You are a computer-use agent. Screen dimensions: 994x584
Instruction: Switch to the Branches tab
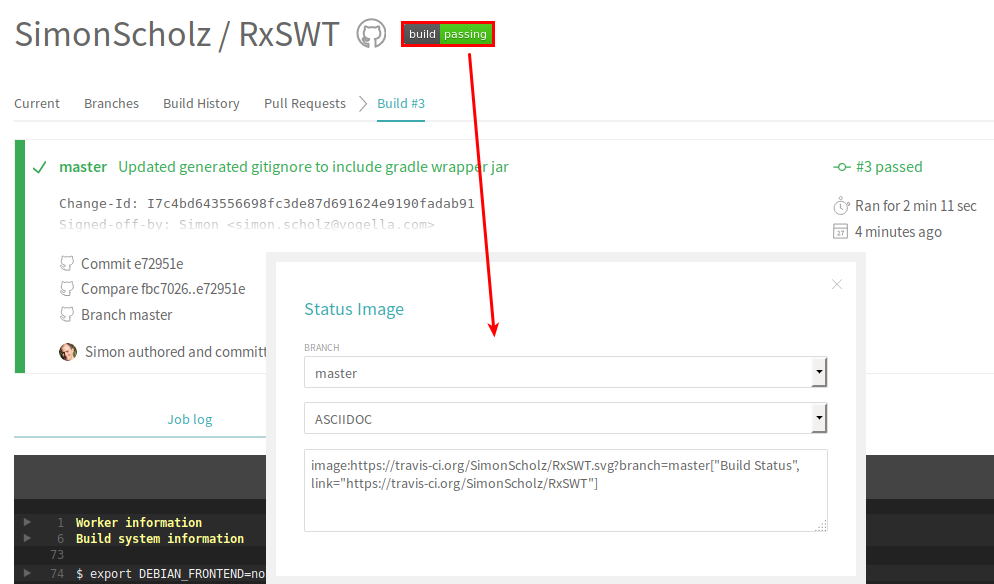112,103
